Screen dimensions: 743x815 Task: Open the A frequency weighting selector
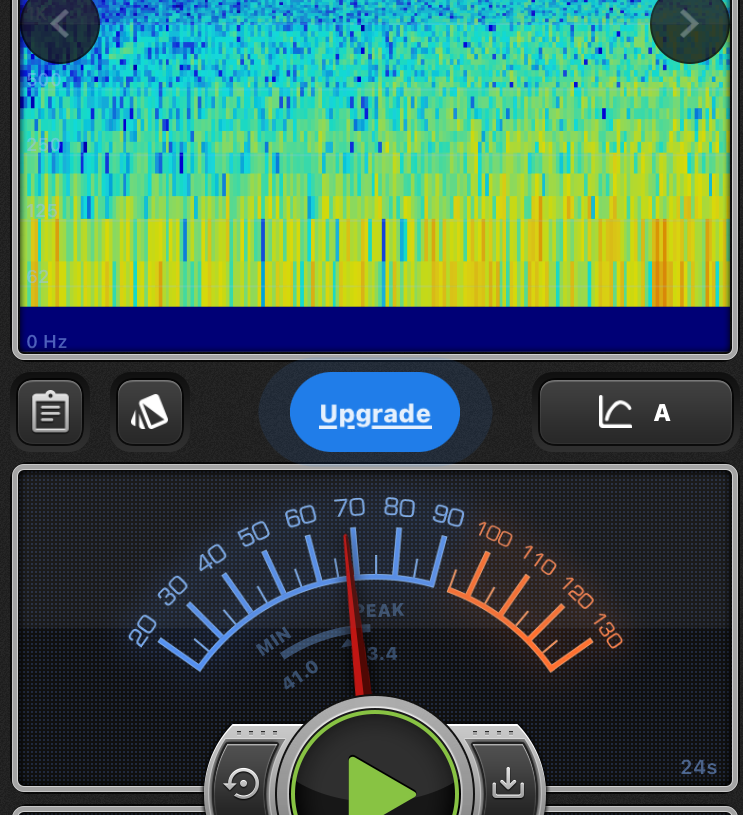[636, 412]
